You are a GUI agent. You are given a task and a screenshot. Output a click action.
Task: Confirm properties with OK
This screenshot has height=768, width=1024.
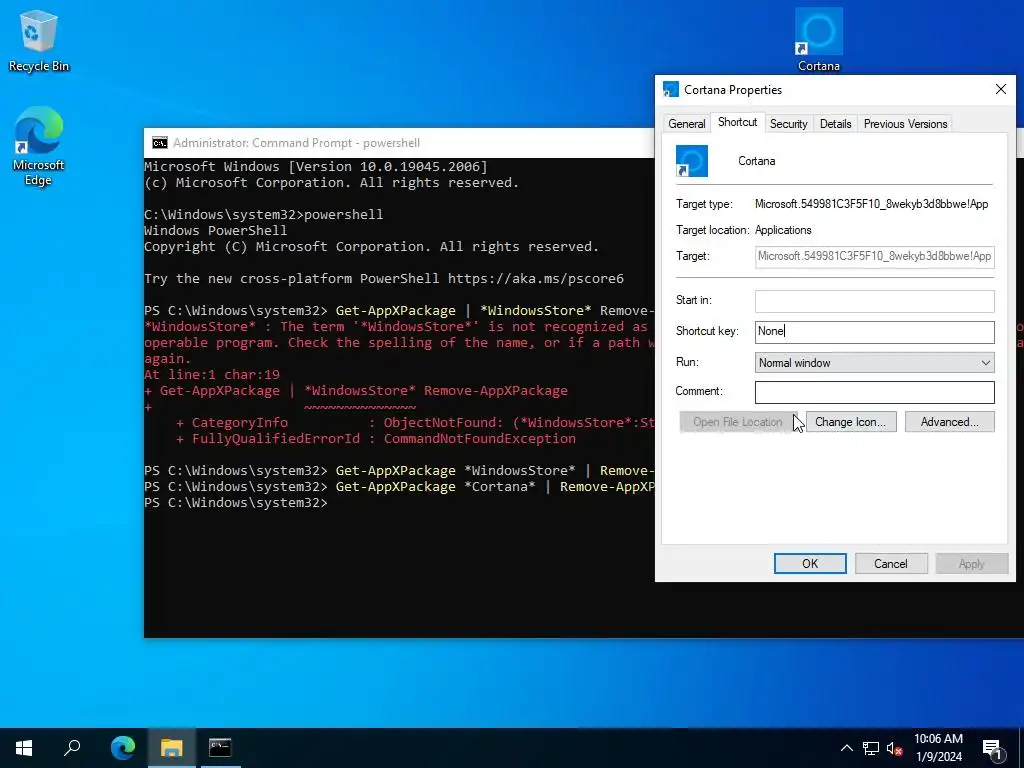click(x=810, y=564)
